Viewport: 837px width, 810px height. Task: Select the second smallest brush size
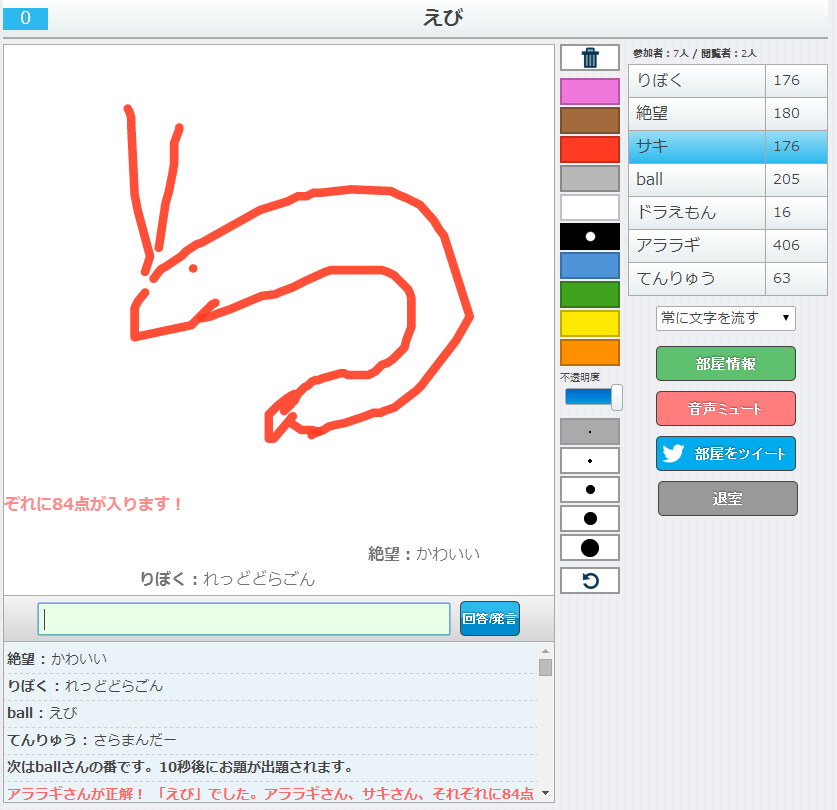pyautogui.click(x=590, y=460)
